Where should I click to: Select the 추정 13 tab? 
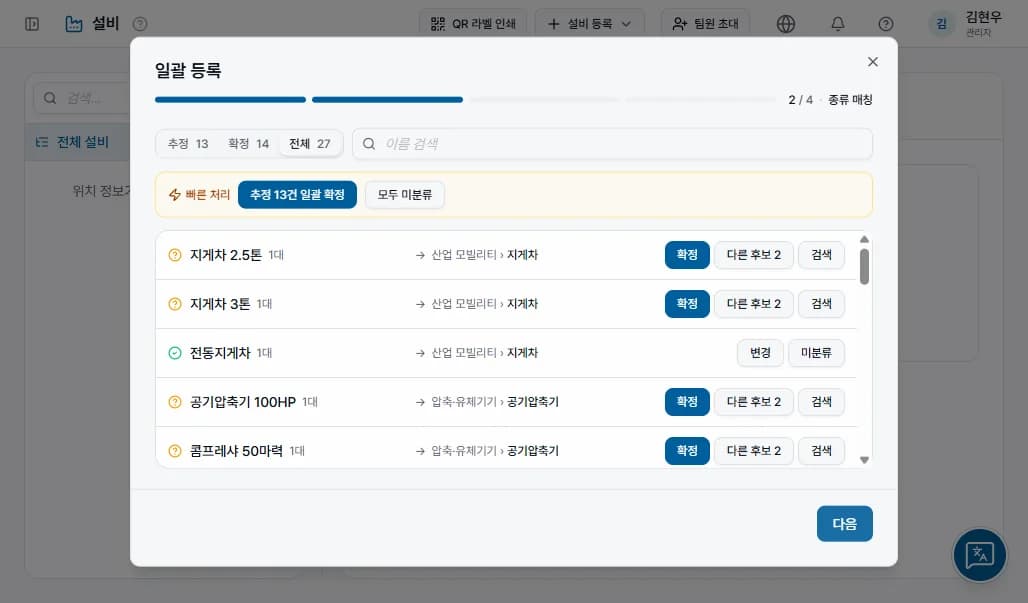click(188, 144)
